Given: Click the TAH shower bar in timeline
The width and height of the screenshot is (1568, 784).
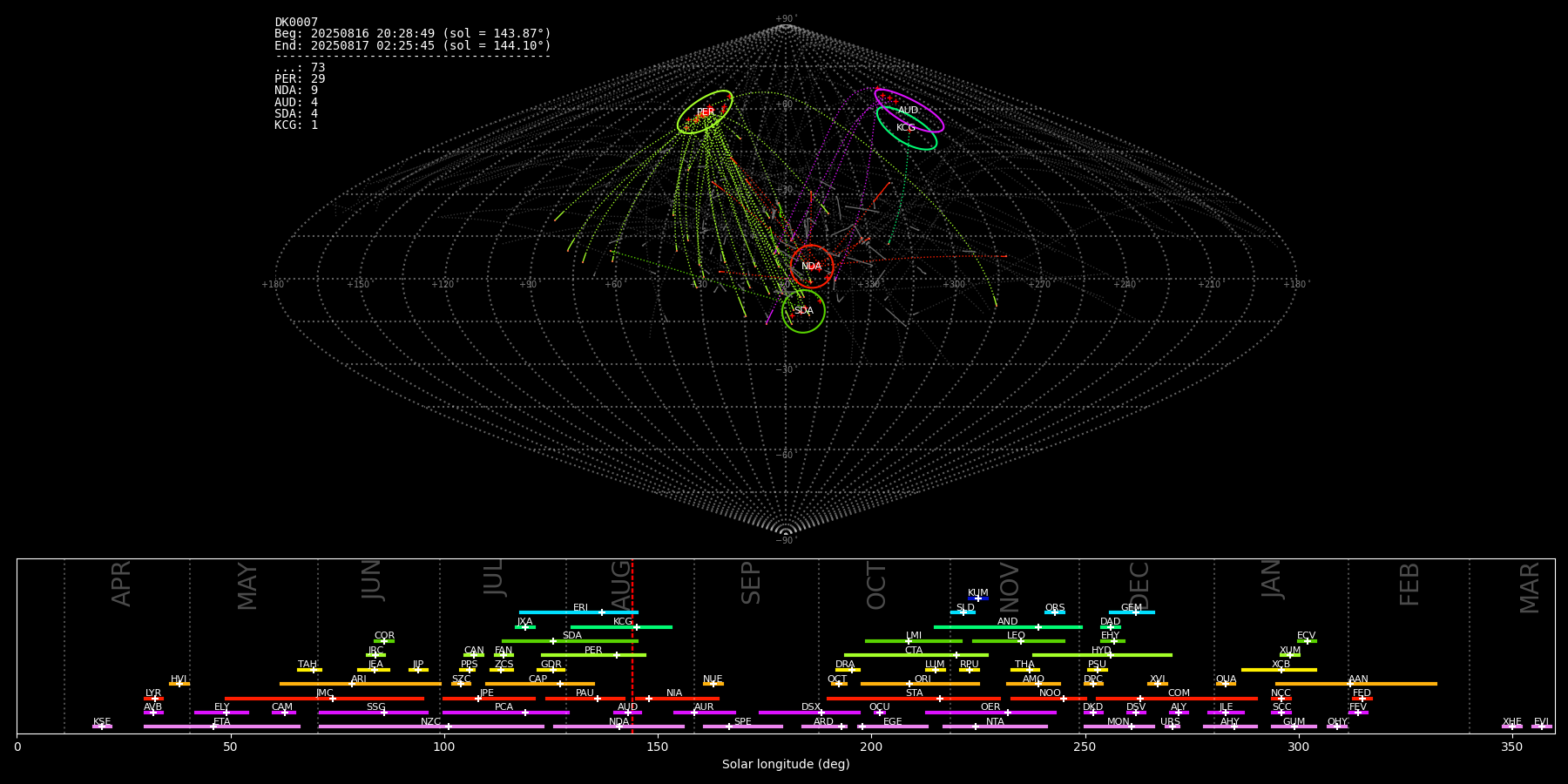Looking at the screenshot, I should (x=309, y=670).
